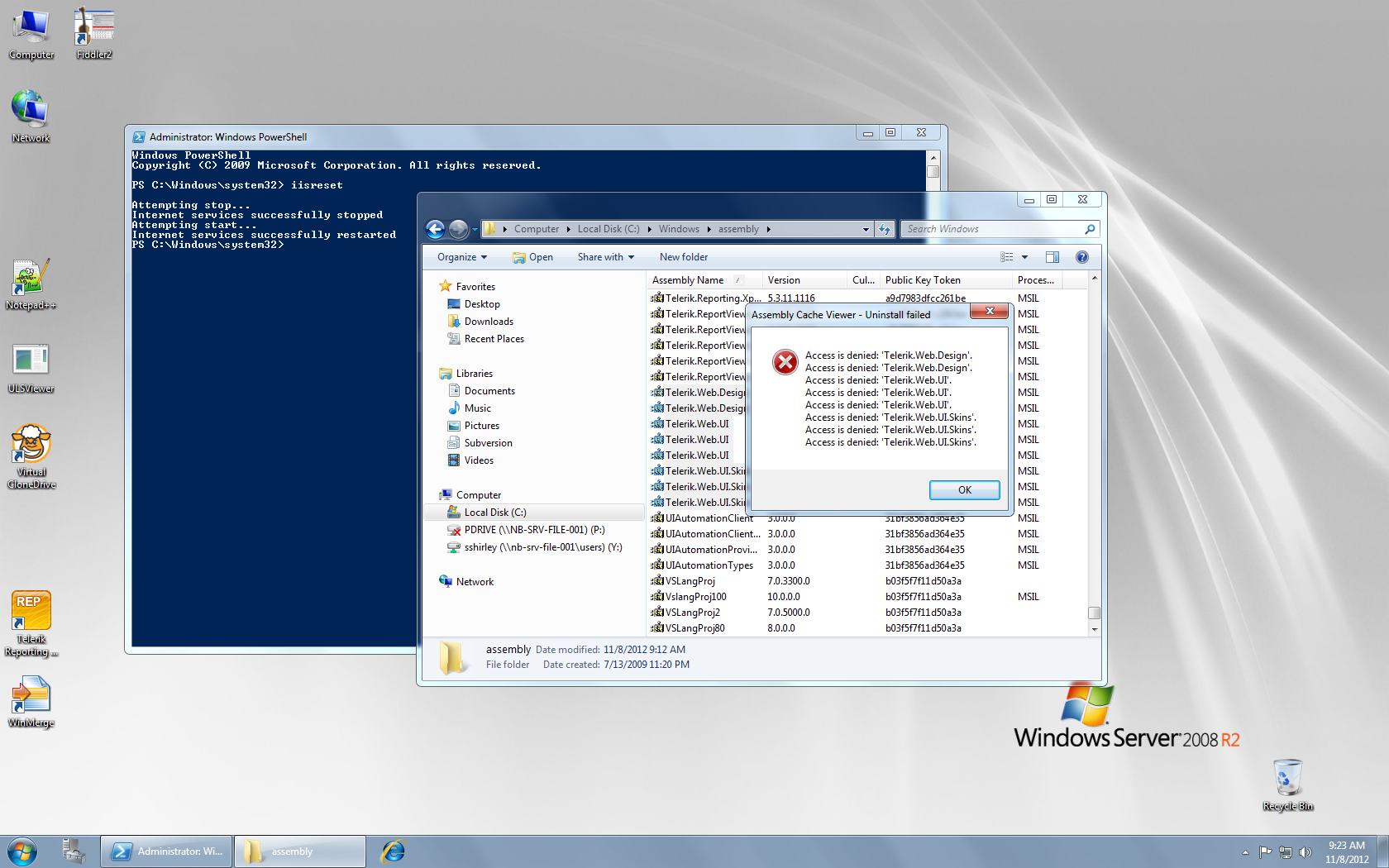Open Virtual CloneDrive desktop shortcut
Image resolution: width=1389 pixels, height=868 pixels.
pyautogui.click(x=31, y=457)
